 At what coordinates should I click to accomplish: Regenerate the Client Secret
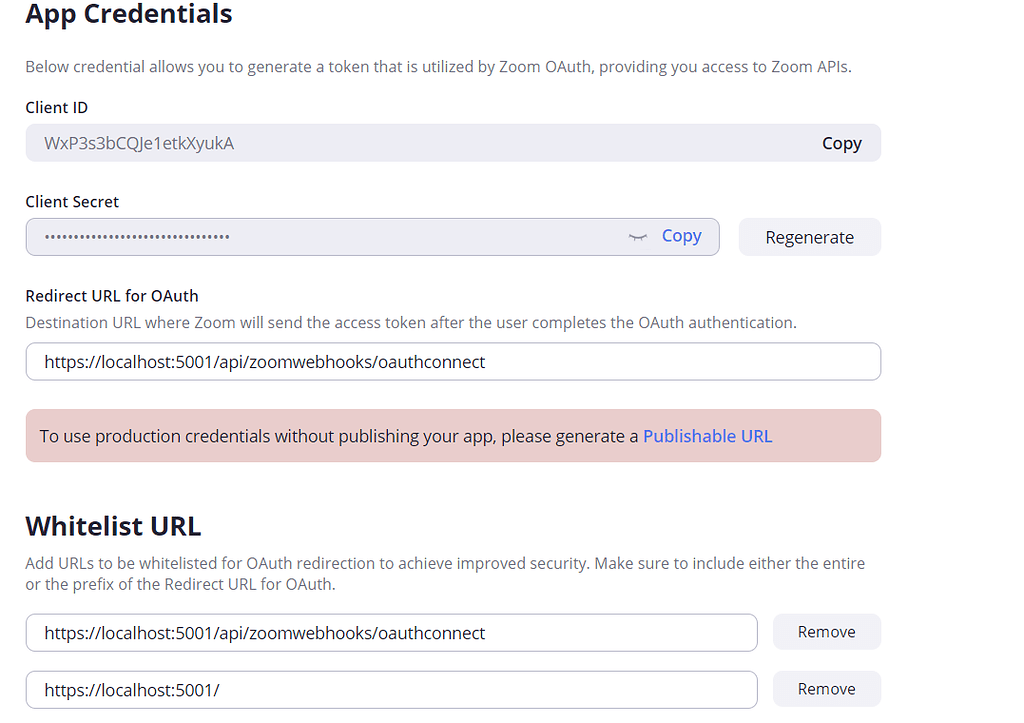coord(809,237)
